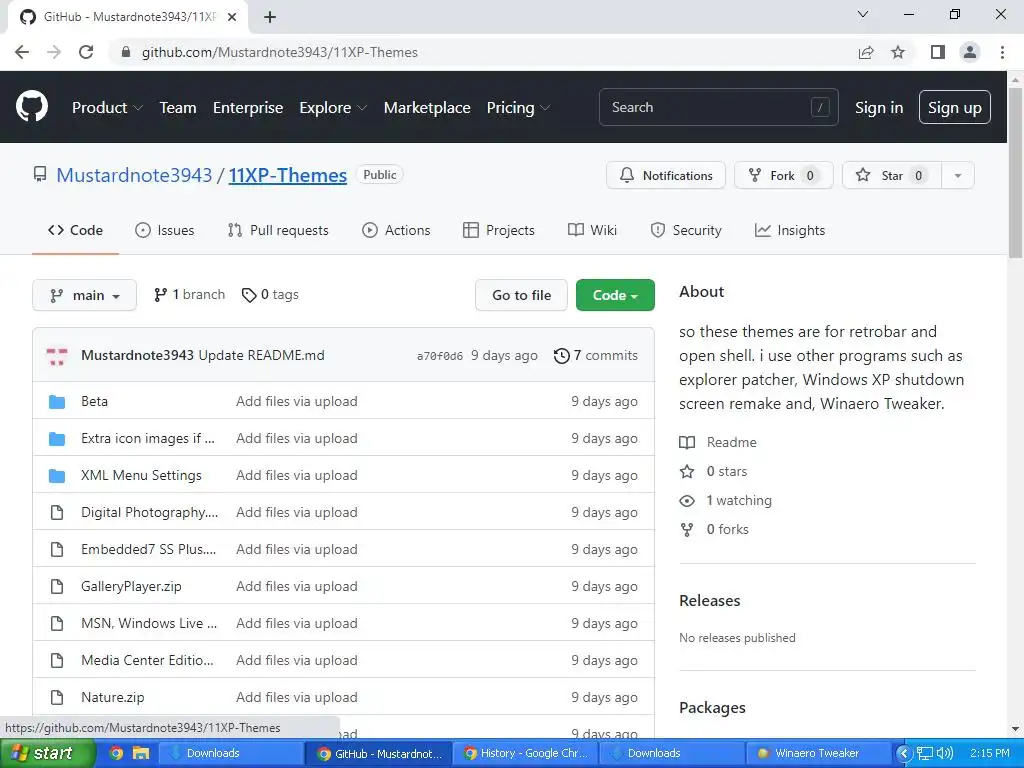Click the watching eye icon
The height and width of the screenshot is (768, 1024).
click(x=687, y=501)
